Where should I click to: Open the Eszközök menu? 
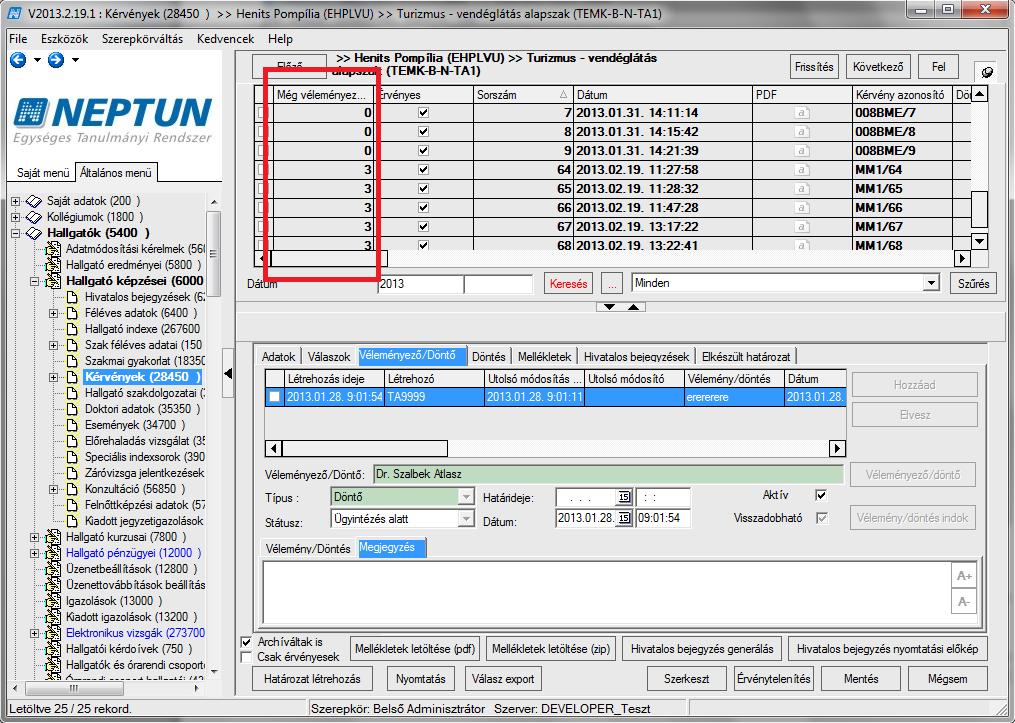tap(64, 39)
